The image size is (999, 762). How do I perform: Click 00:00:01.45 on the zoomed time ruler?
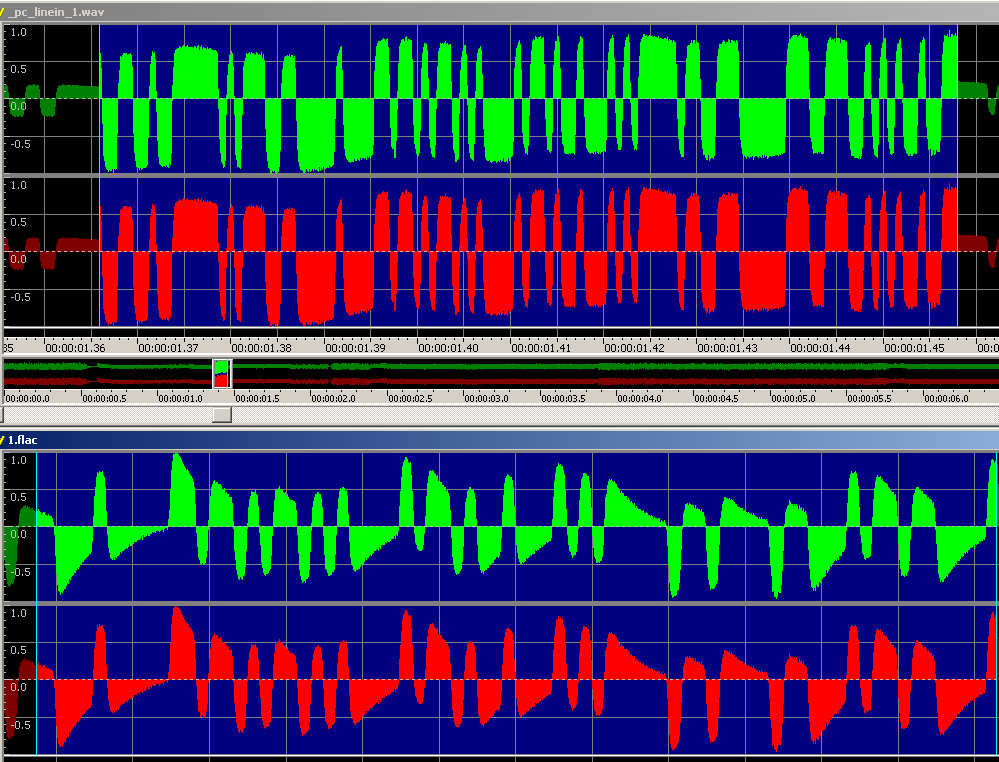[x=913, y=348]
